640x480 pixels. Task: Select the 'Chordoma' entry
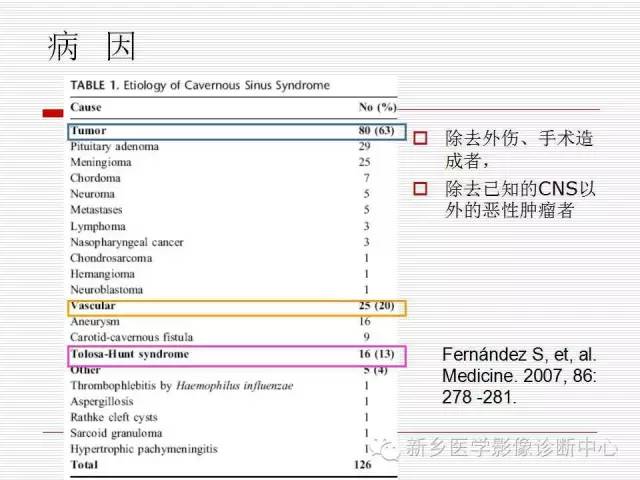(x=96, y=178)
